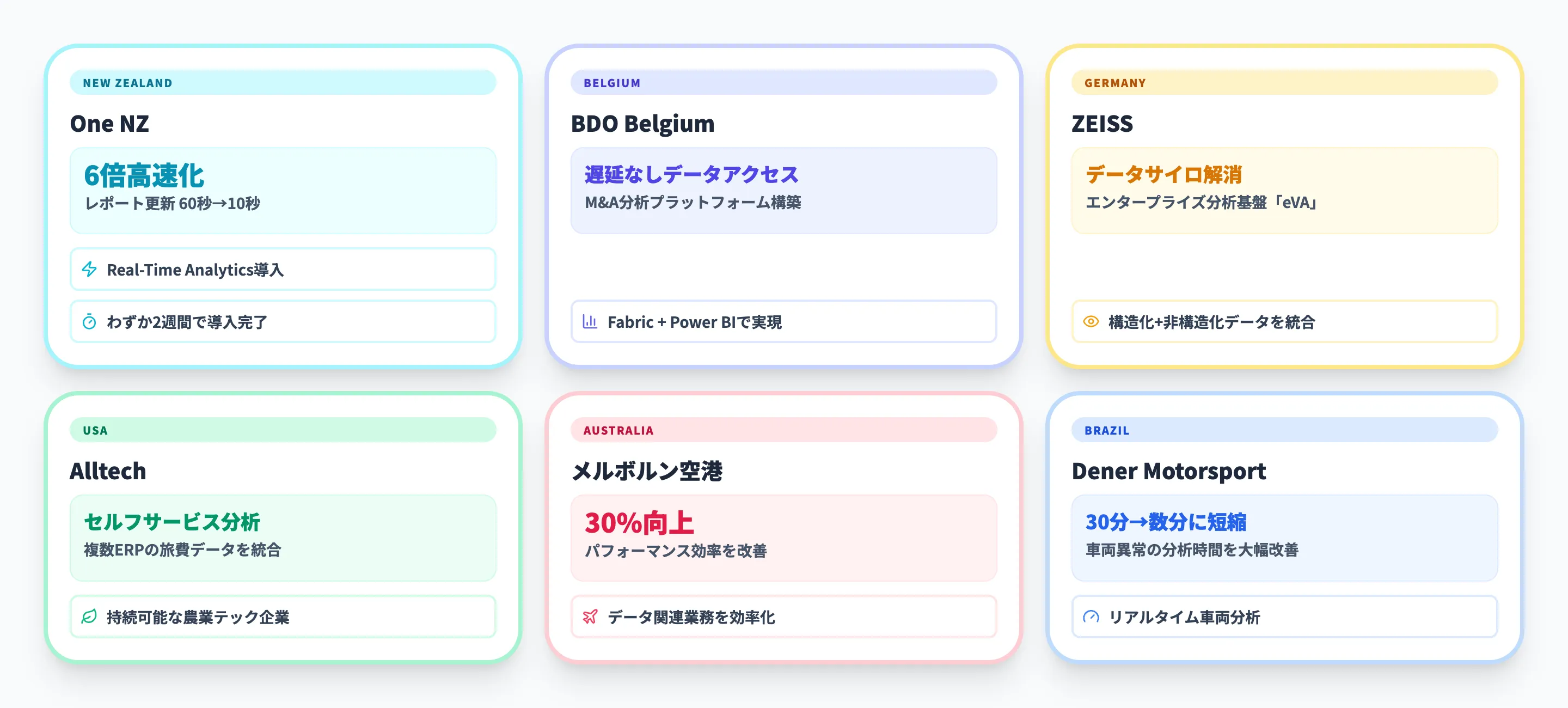Click the Dener Motorsport company name
The width and height of the screenshot is (1568, 708).
point(1169,471)
